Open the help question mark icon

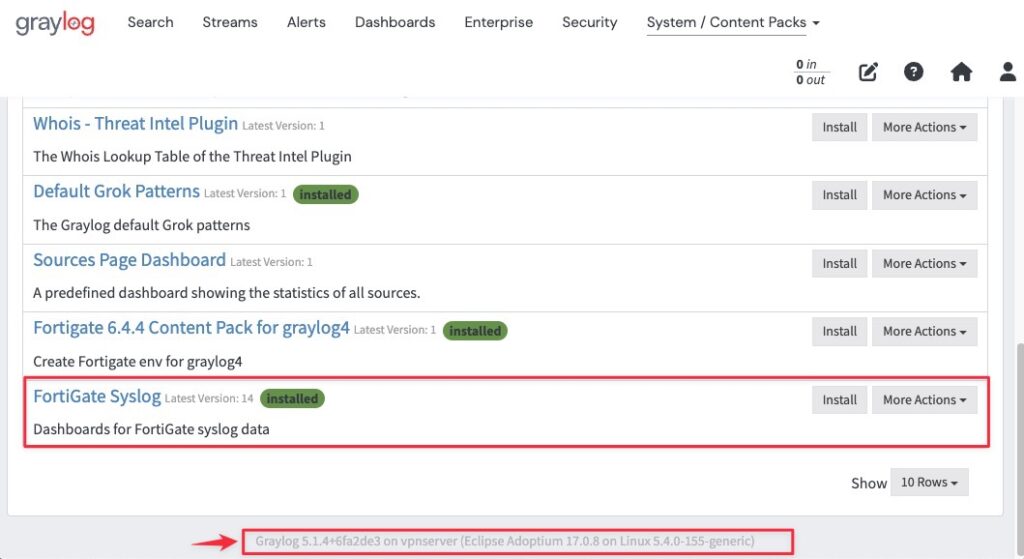[x=913, y=71]
